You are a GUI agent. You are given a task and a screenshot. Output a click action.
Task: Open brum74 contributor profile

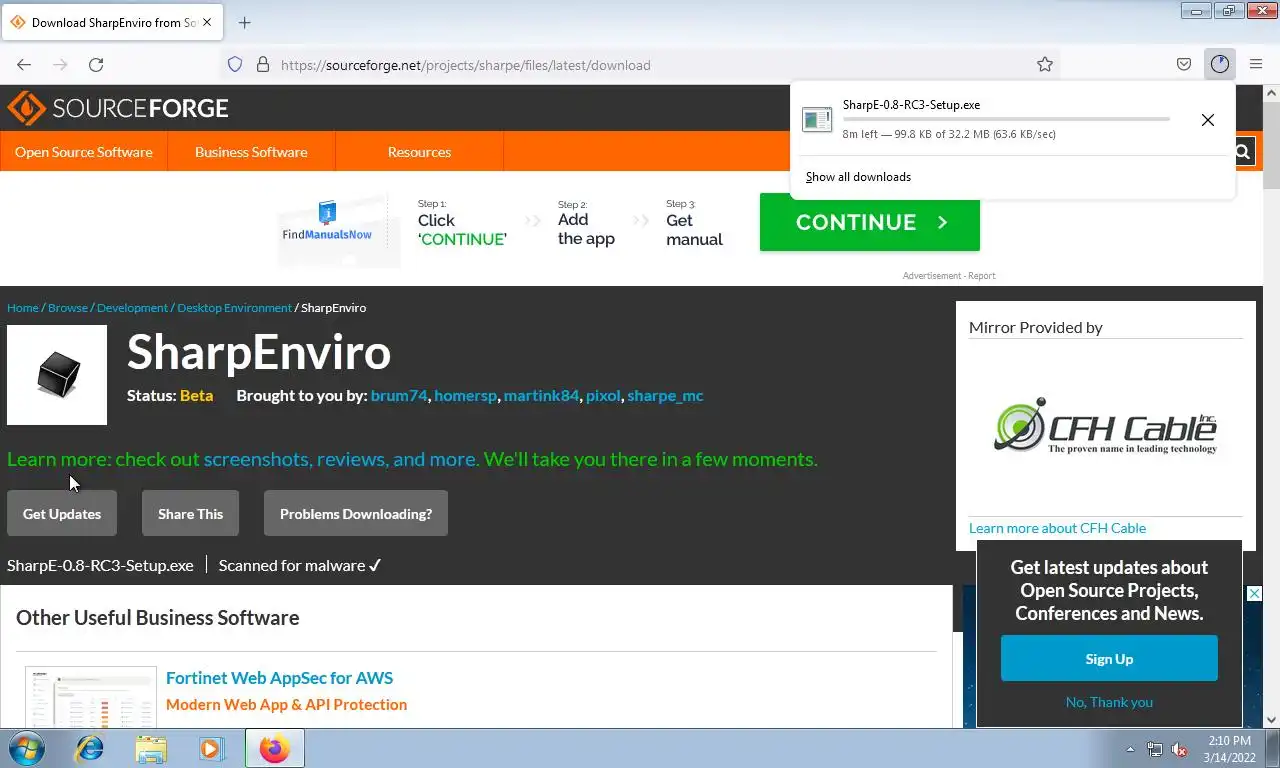[399, 396]
